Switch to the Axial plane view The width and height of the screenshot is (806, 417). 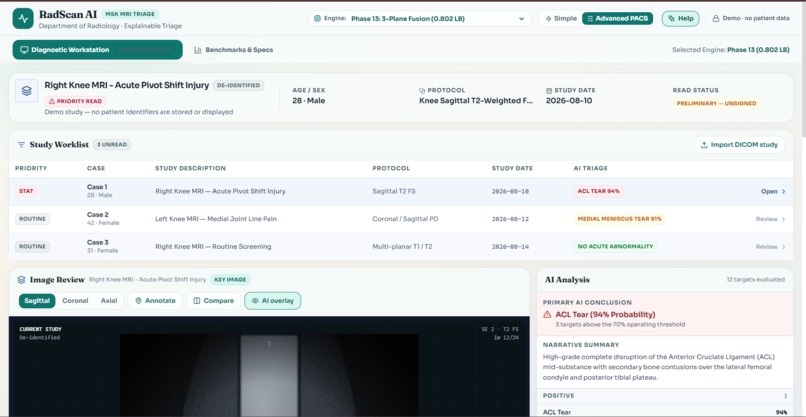109,301
